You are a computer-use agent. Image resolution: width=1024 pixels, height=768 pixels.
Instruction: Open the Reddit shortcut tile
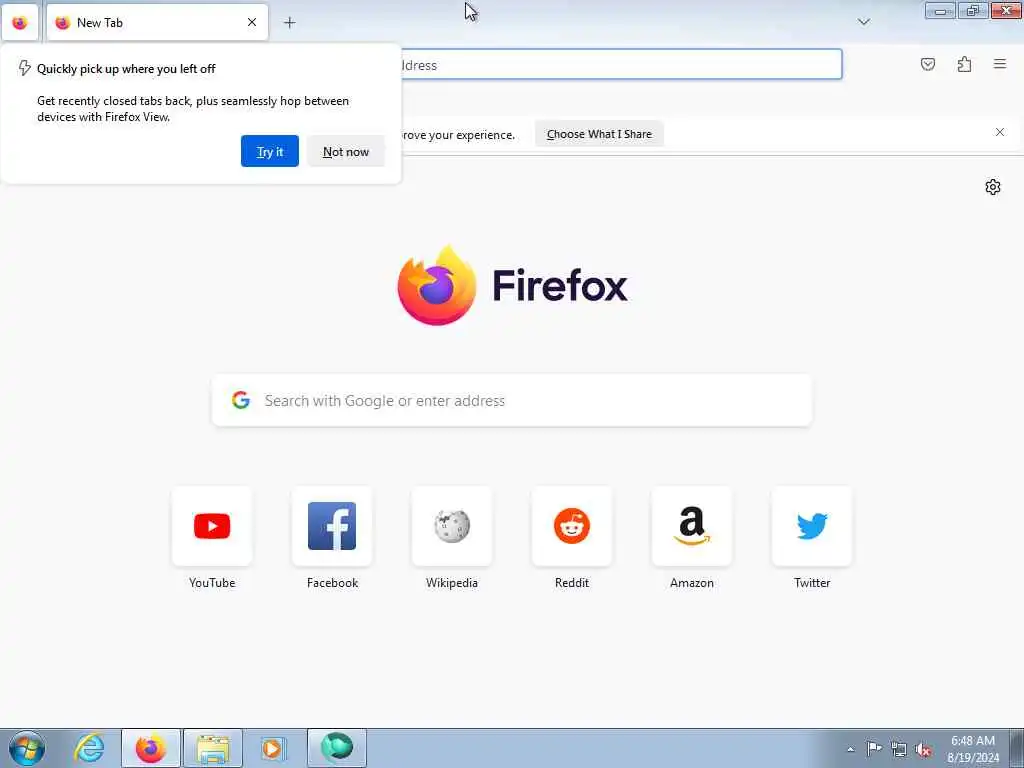[x=571, y=526]
